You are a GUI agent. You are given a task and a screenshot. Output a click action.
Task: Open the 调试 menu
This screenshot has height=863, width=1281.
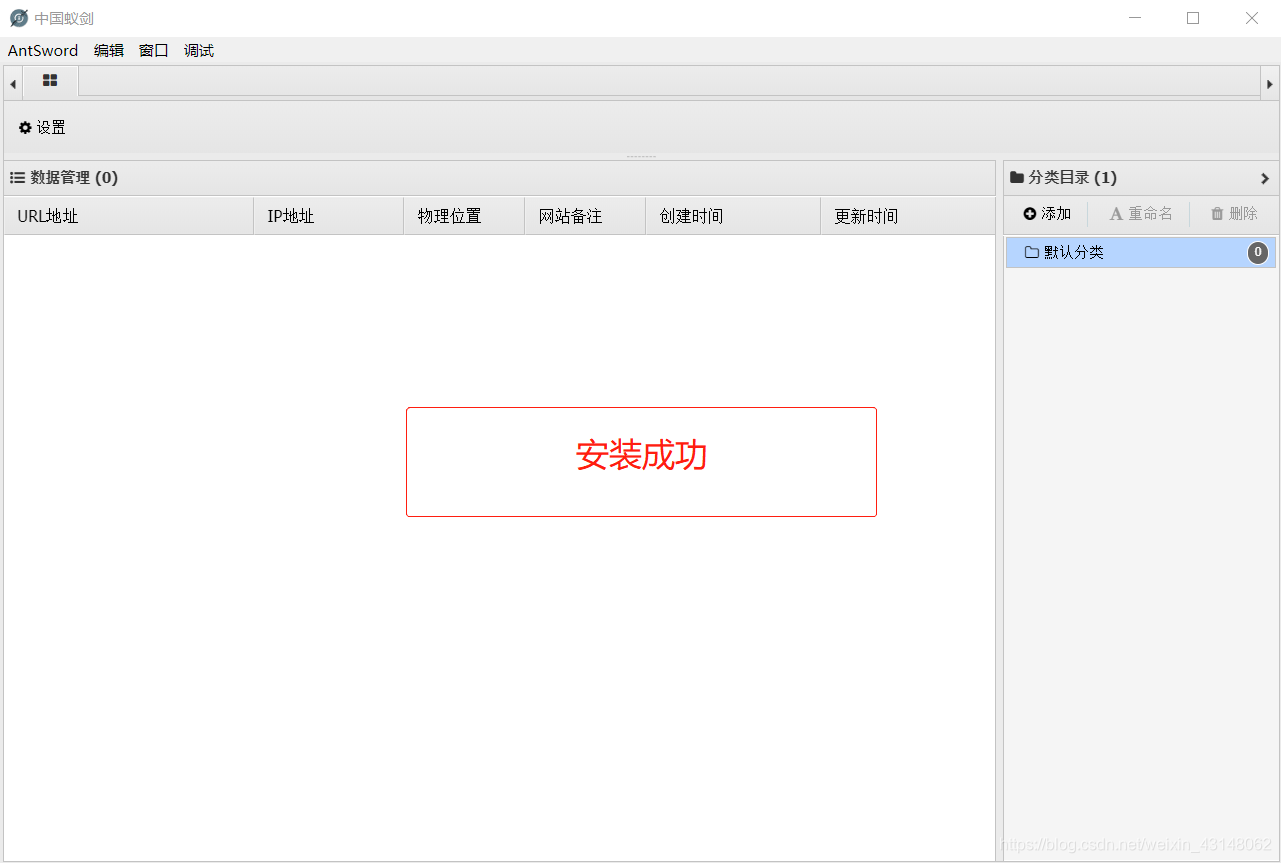click(x=199, y=51)
